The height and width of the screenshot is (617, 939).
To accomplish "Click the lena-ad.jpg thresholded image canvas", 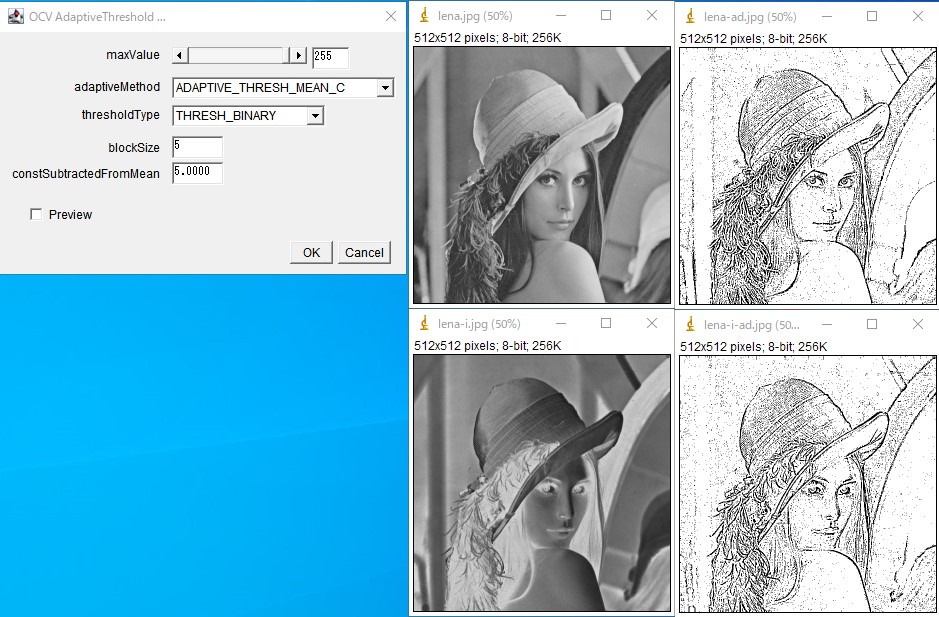I will tap(808, 176).
